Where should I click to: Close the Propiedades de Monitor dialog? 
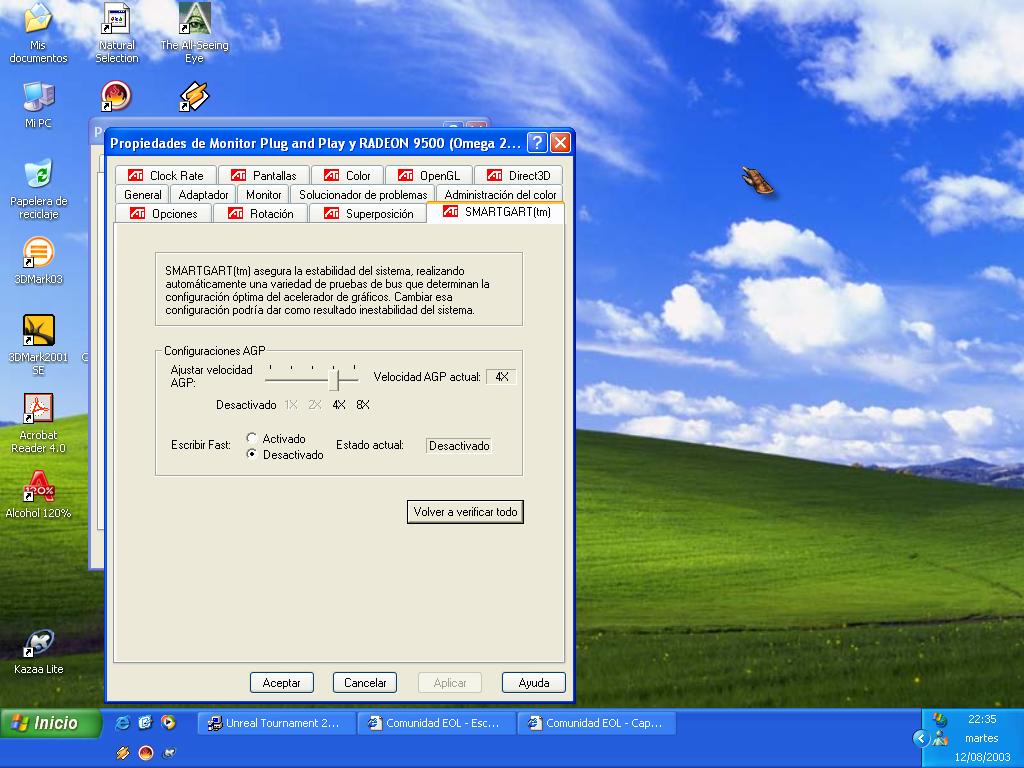560,143
